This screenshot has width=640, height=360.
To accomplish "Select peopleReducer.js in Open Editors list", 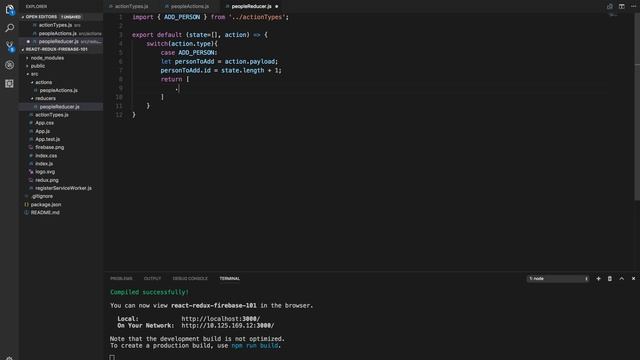I will (60, 42).
